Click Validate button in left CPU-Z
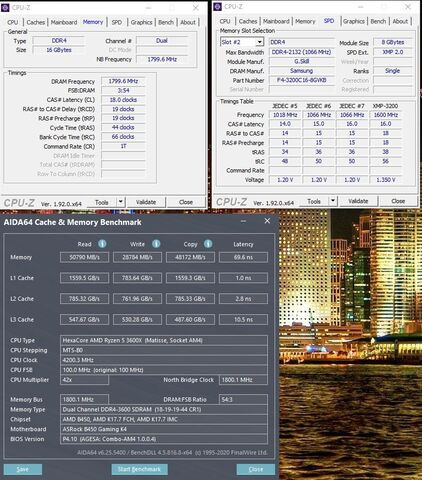Viewport: 422px width, 480px height. 146,202
